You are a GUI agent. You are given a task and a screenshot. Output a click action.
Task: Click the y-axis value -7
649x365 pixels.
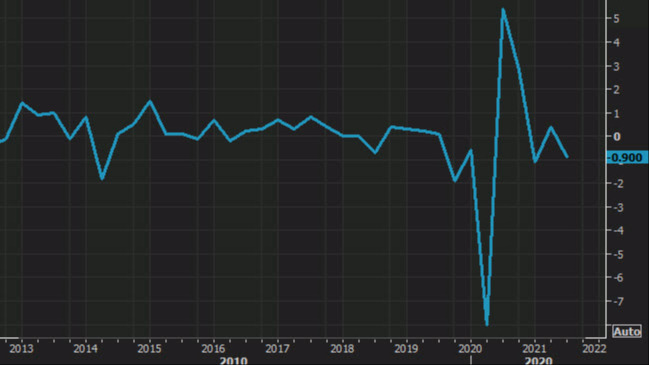pyautogui.click(x=618, y=301)
